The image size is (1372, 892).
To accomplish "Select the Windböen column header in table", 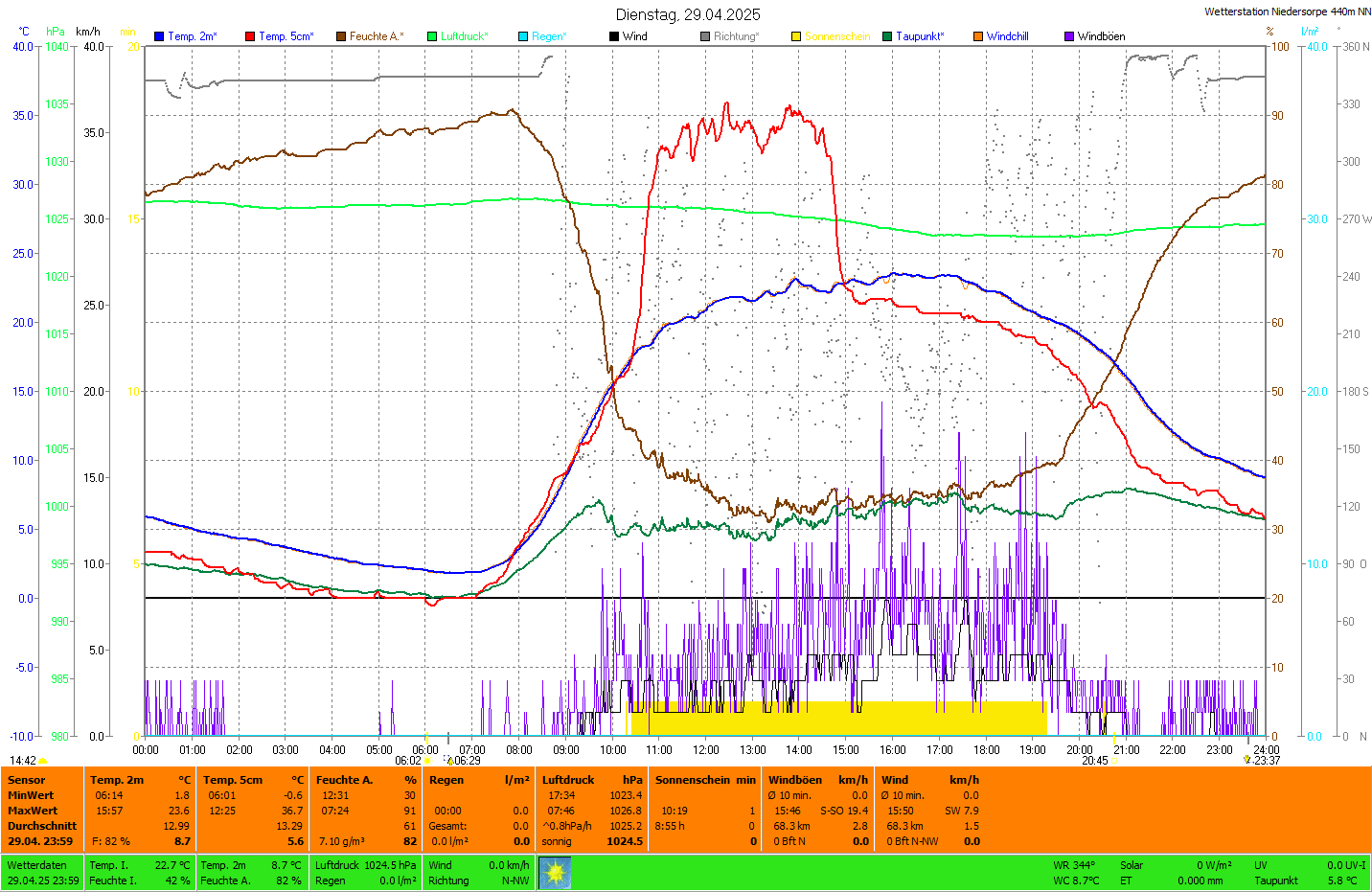I will 795,780.
